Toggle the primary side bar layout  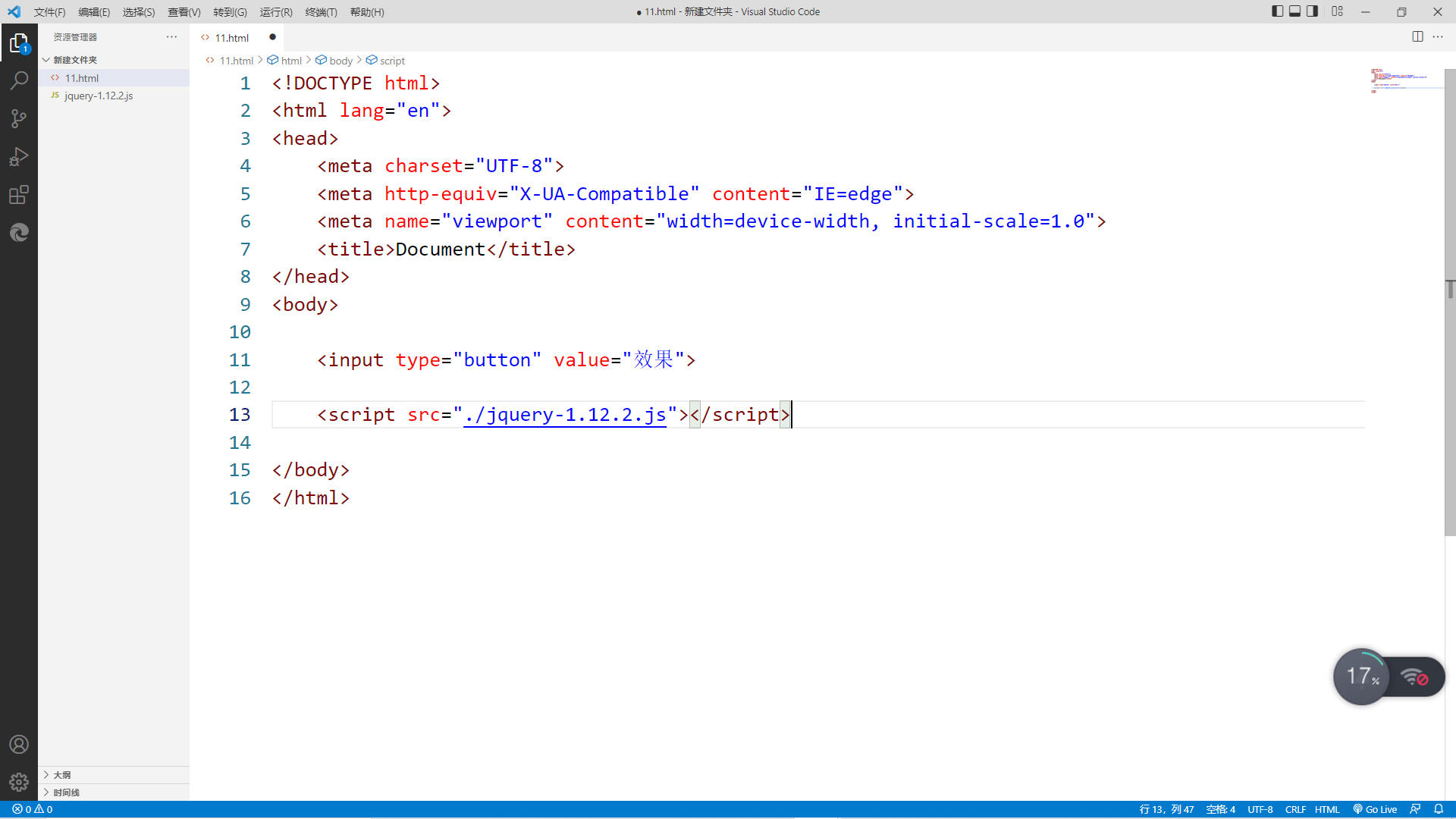[1278, 11]
